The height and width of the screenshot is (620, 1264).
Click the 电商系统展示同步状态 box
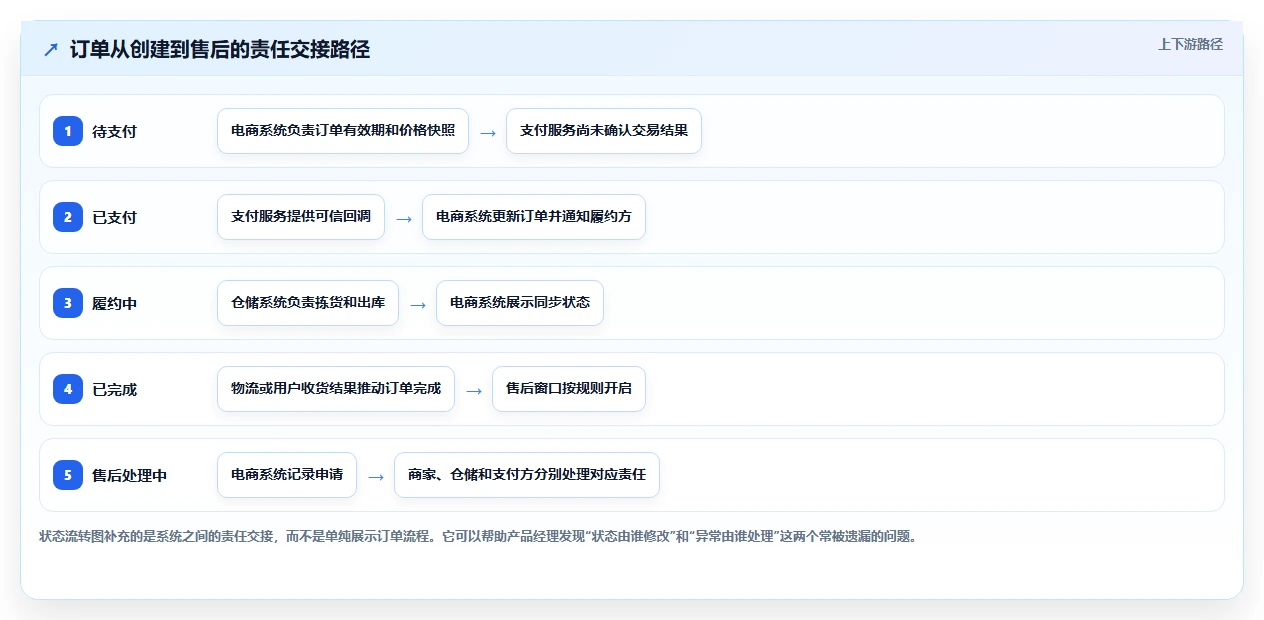[520, 303]
